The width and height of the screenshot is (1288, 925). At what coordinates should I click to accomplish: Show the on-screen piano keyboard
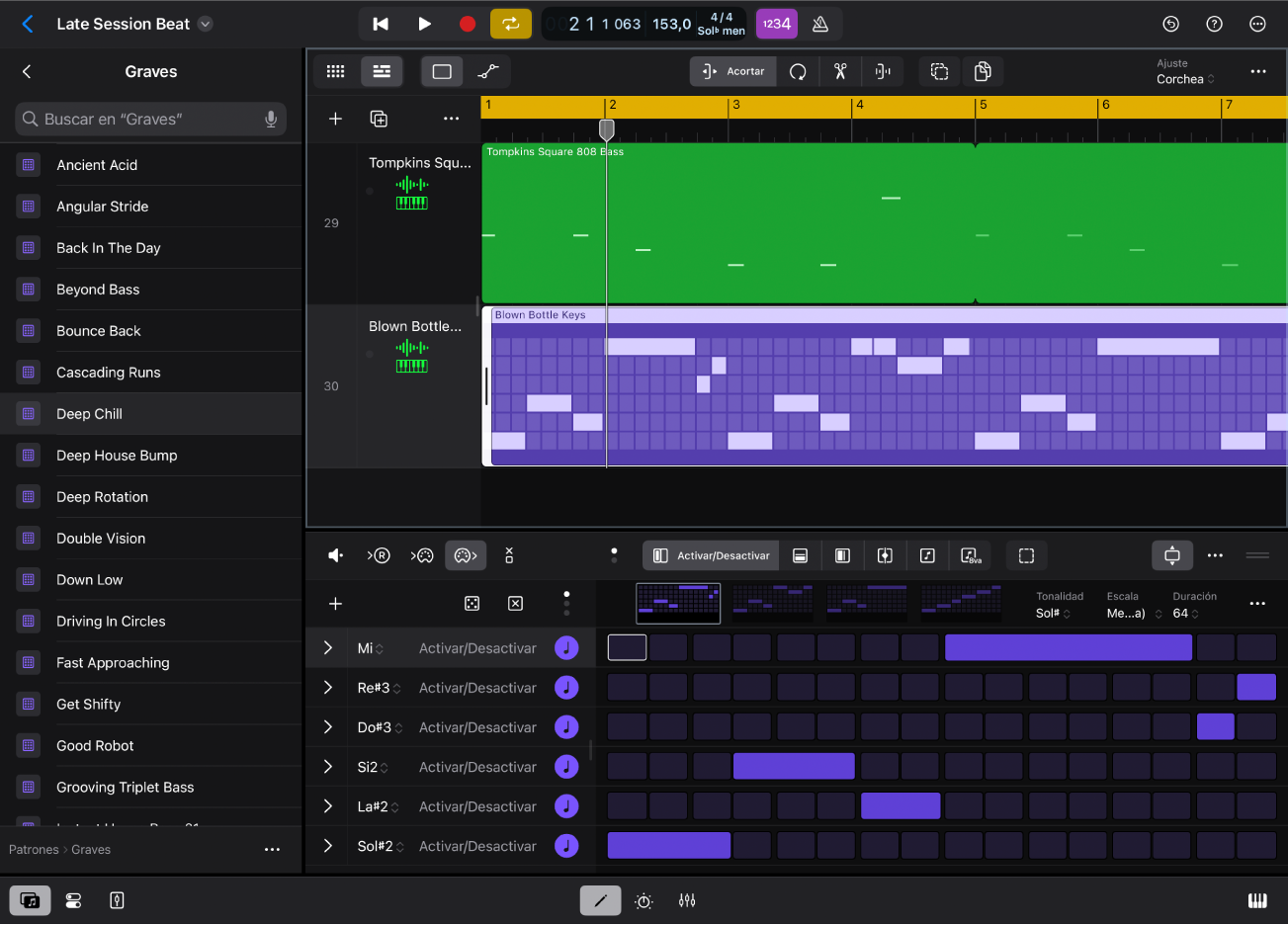click(x=1257, y=900)
